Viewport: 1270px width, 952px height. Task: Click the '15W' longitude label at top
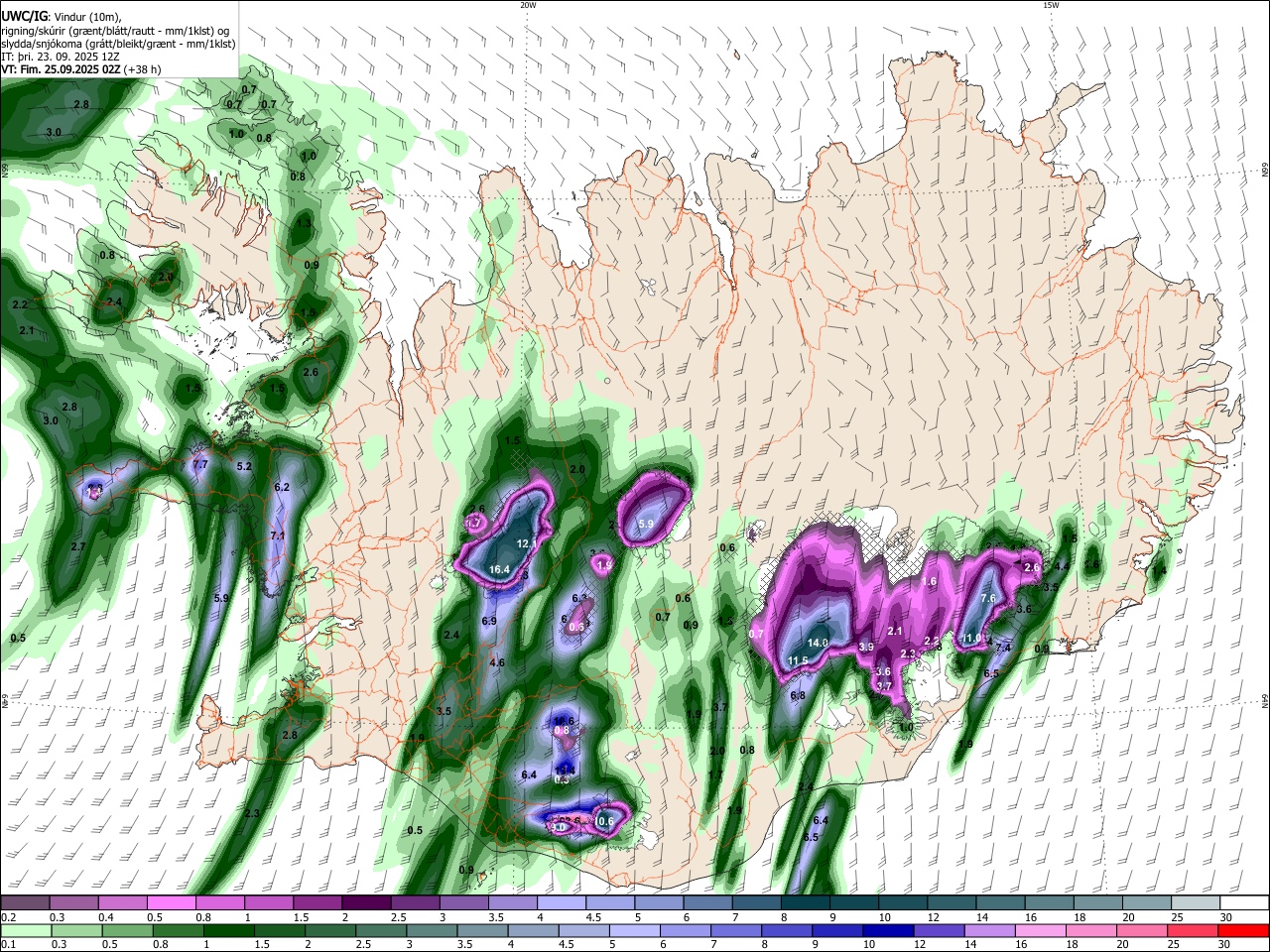(1051, 5)
